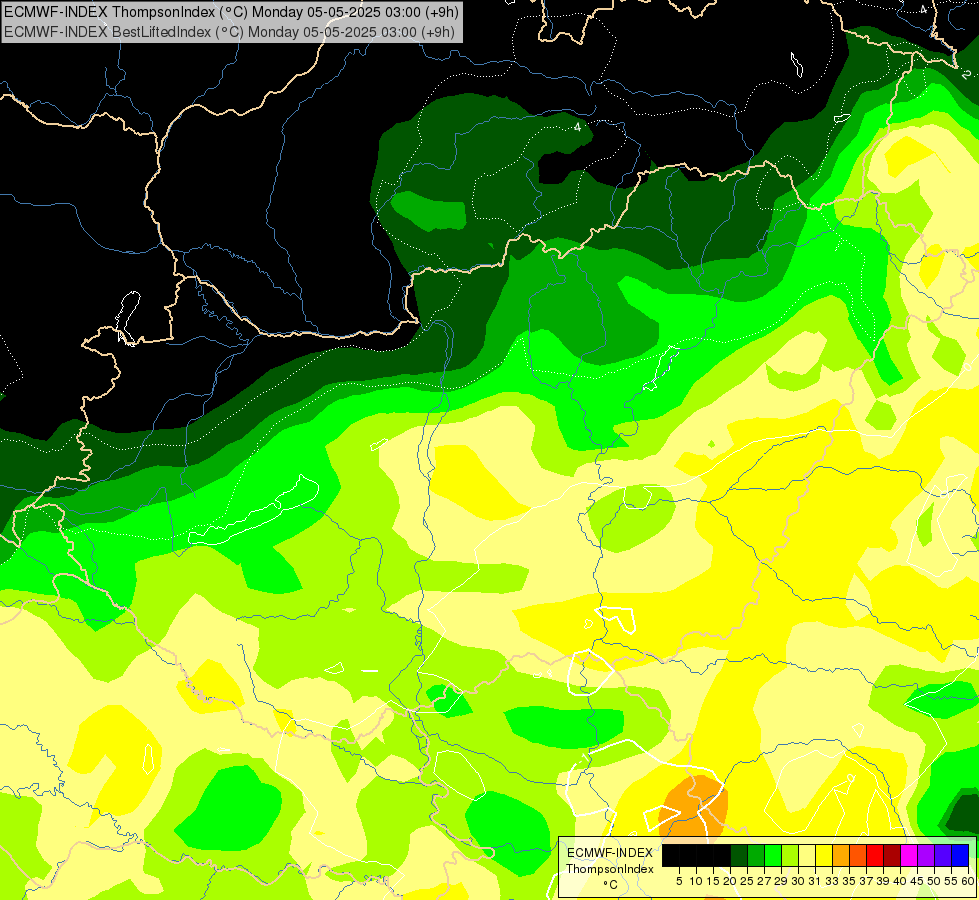Select the bright green legend swatch for 27-29
The width and height of the screenshot is (979, 900).
click(x=773, y=855)
